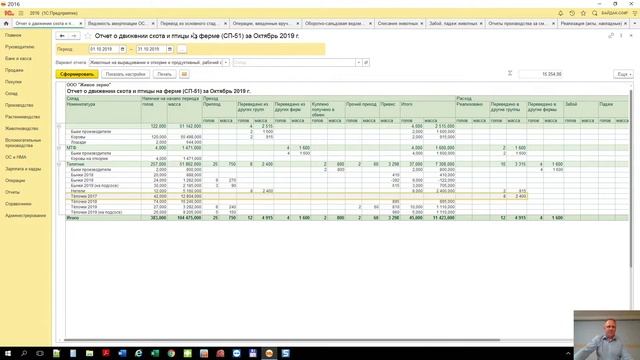Open history clock icon
This screenshot has width=640, height=360.
(572, 13)
